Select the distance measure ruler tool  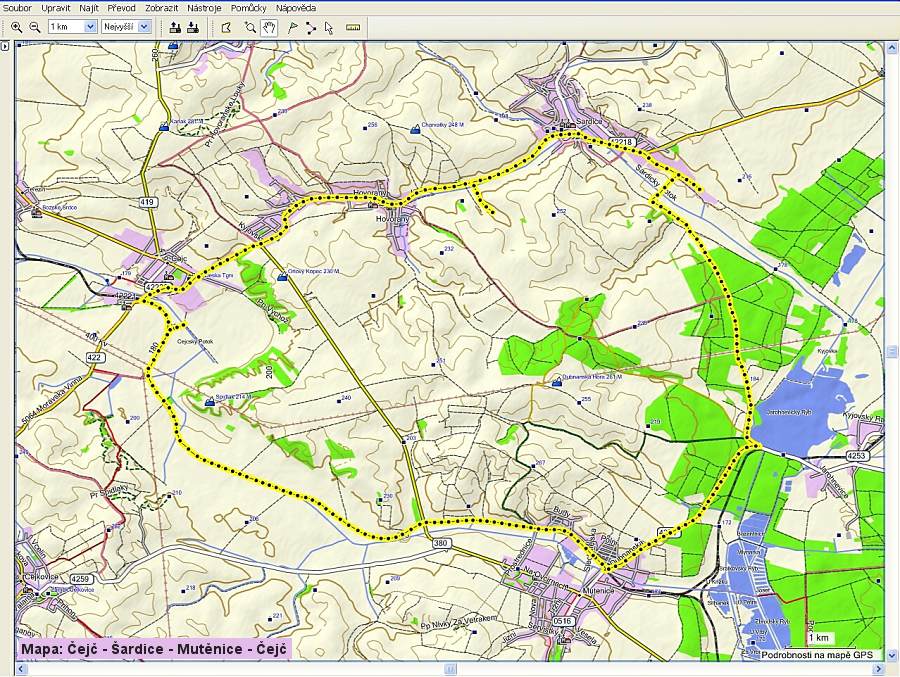pos(352,27)
